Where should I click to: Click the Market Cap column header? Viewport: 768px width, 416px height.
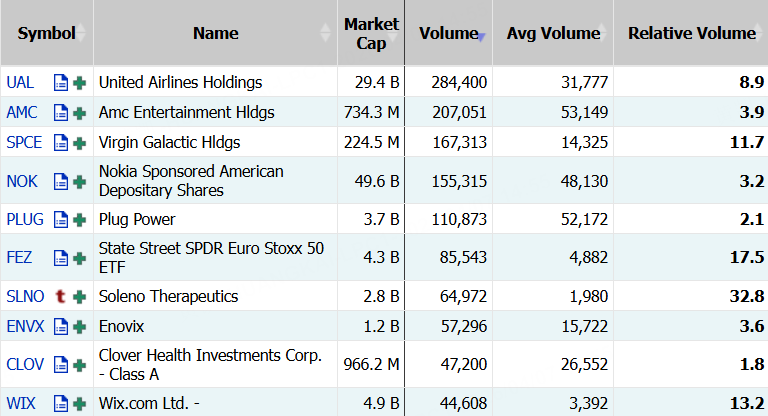[371, 33]
